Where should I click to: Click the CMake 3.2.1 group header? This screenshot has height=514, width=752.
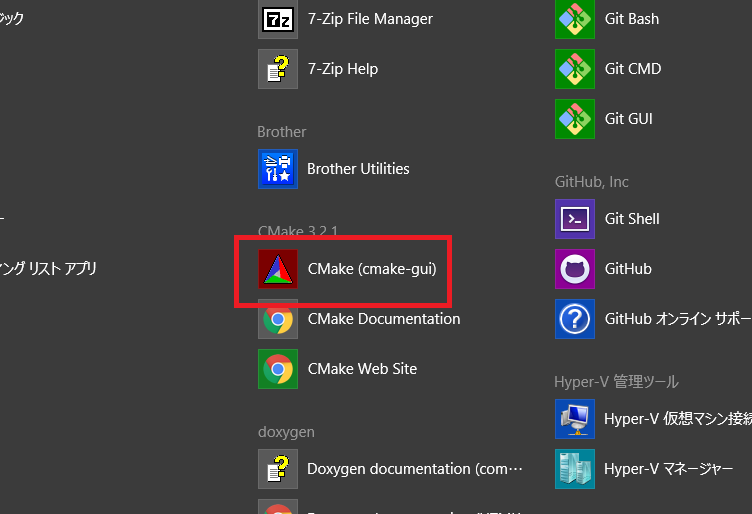(x=297, y=232)
